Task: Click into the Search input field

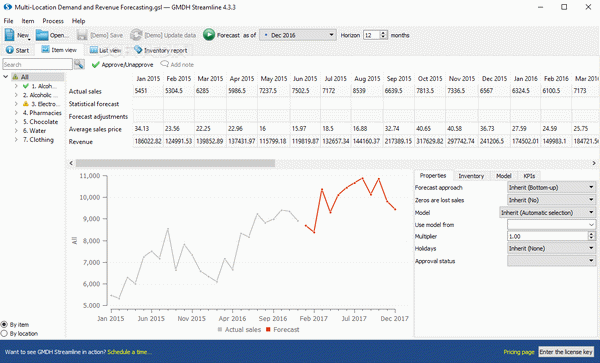Action: click(x=37, y=64)
